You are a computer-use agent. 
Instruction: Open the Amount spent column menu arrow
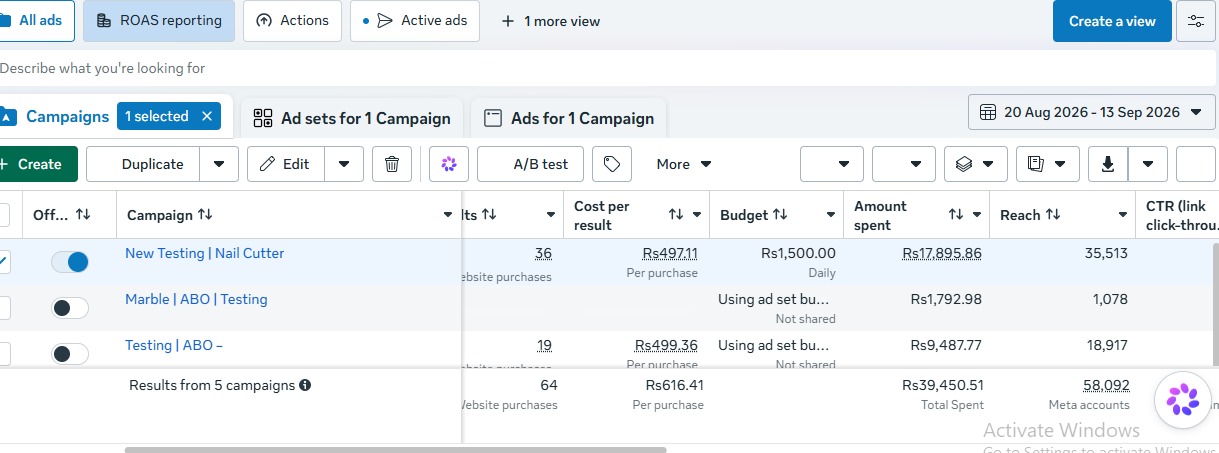point(977,215)
